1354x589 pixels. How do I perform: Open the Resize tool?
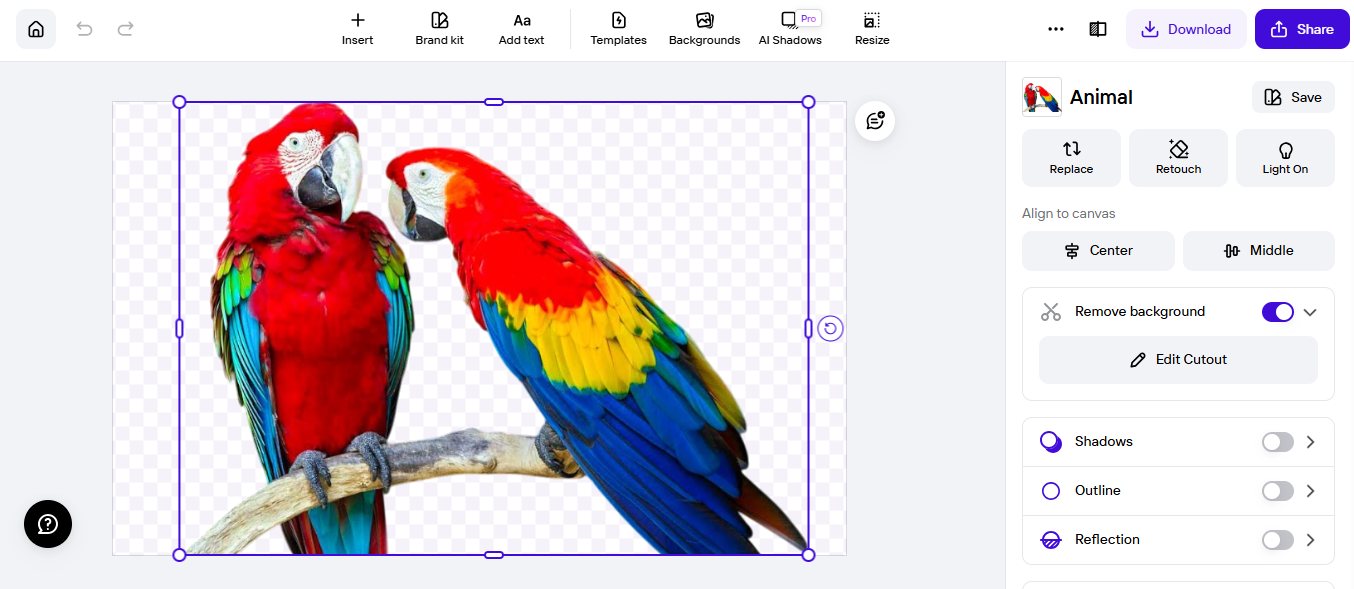pyautogui.click(x=871, y=28)
